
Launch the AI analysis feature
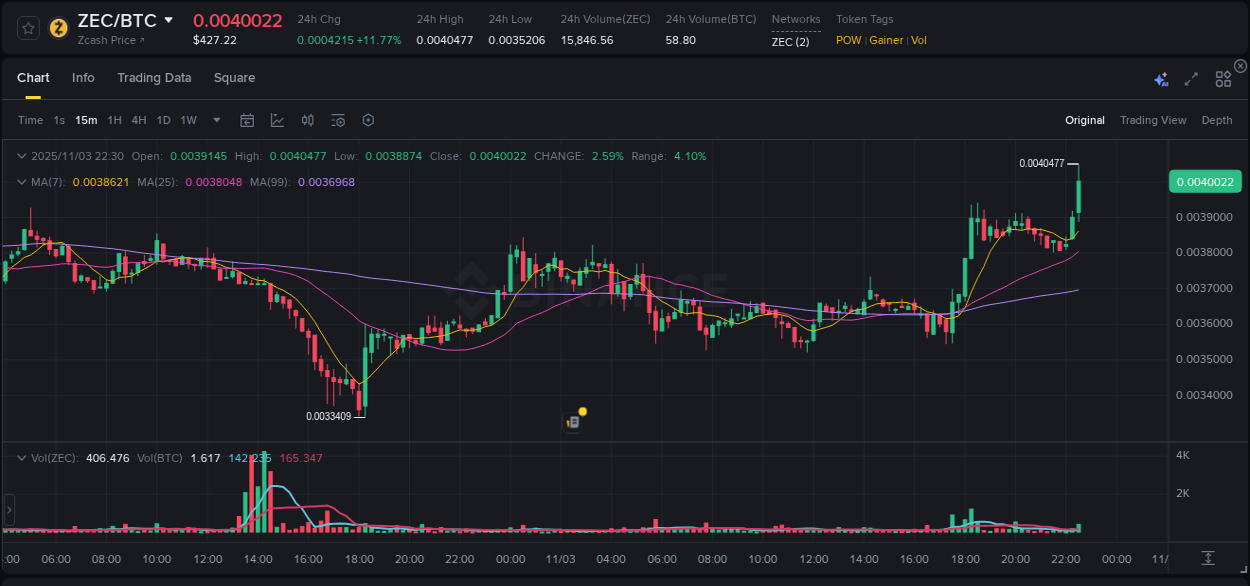click(1161, 78)
